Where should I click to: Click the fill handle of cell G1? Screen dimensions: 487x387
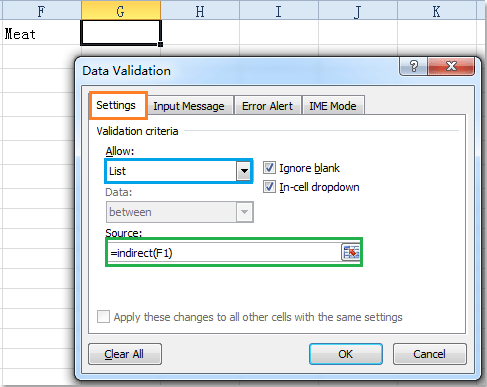[x=160, y=44]
